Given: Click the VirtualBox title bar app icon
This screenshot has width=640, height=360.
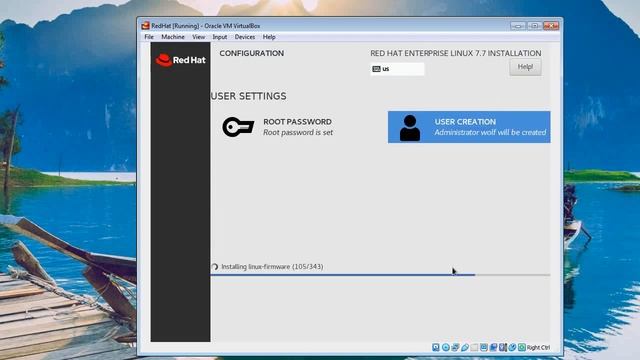Looking at the screenshot, I should coord(145,26).
